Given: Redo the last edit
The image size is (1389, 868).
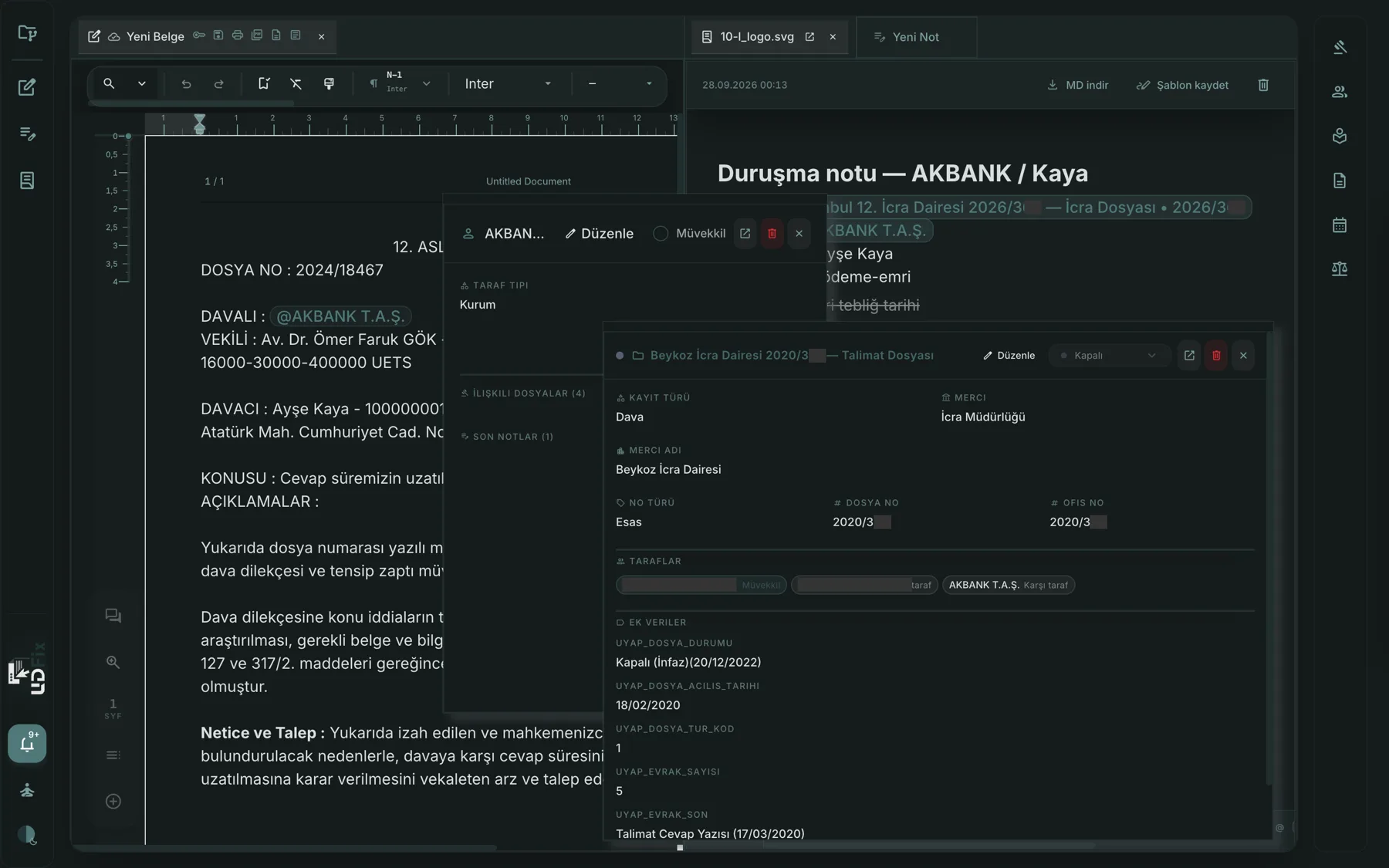Looking at the screenshot, I should (219, 84).
